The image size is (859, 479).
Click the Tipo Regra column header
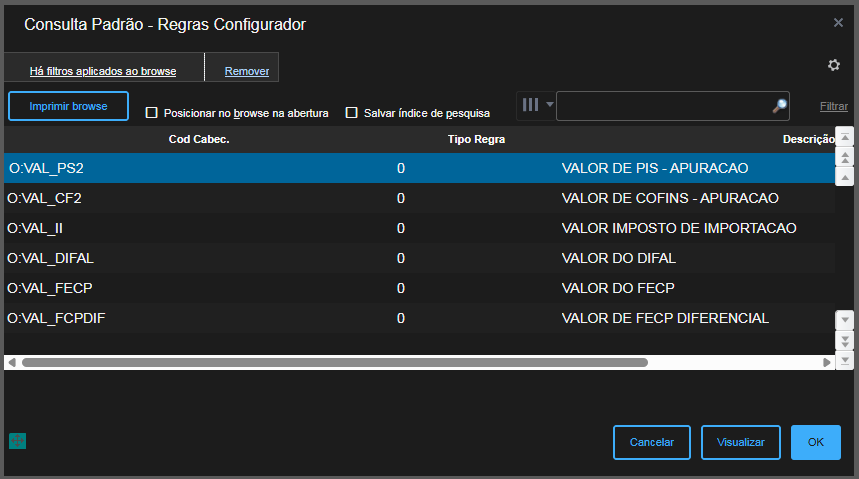476,139
